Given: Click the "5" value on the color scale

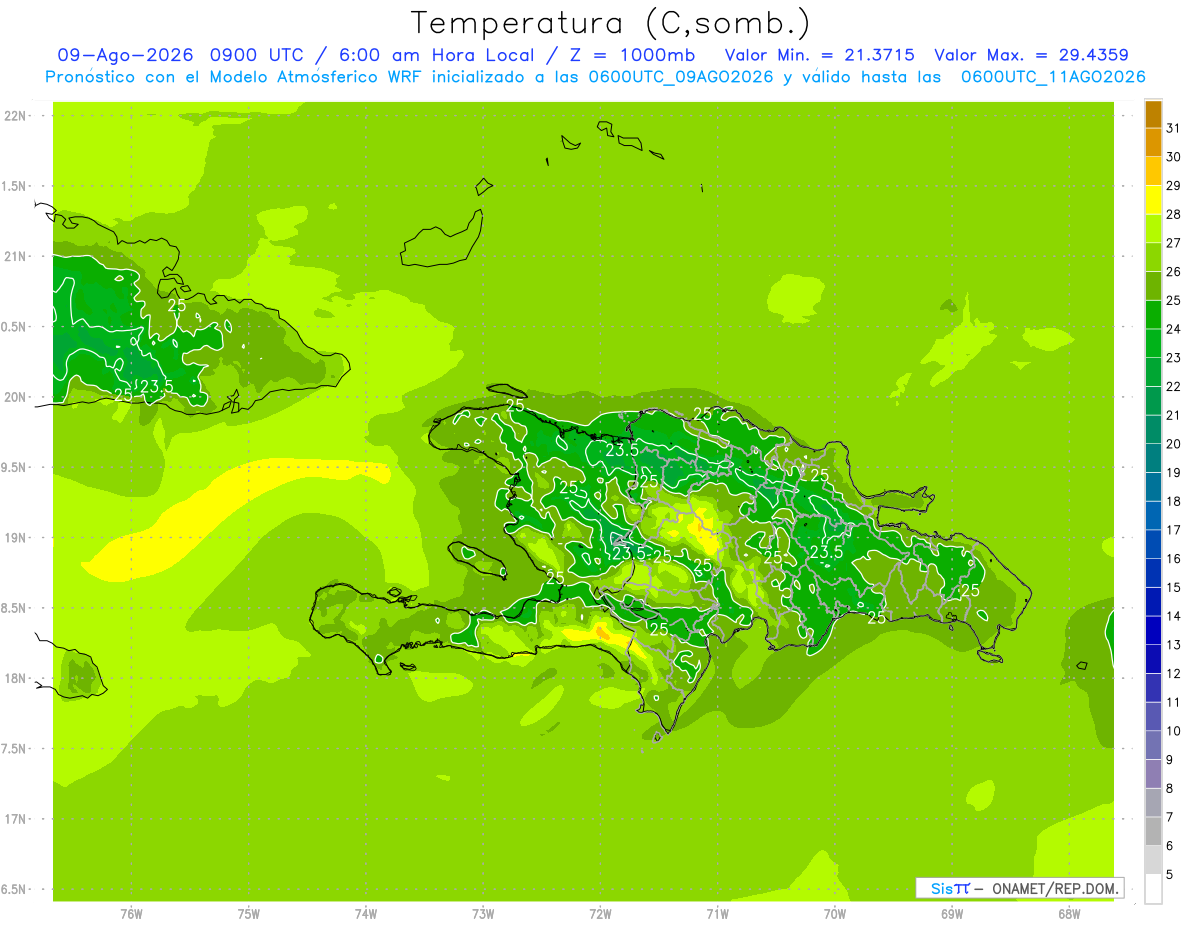Looking at the screenshot, I should 1170,875.
